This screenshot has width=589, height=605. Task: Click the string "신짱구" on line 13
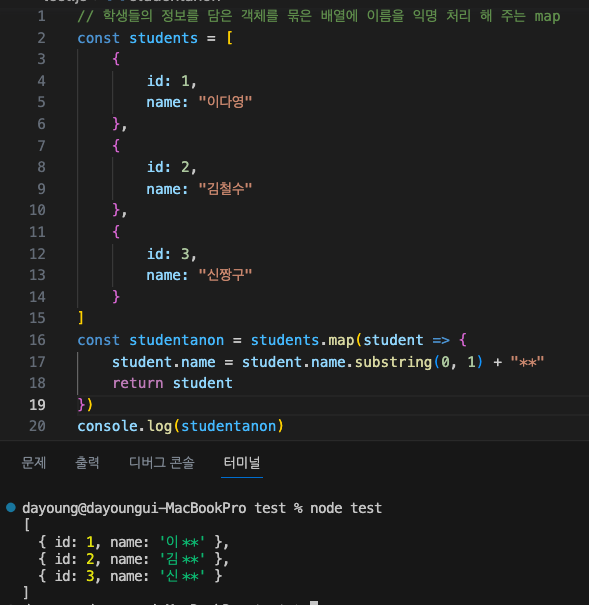tap(225, 275)
